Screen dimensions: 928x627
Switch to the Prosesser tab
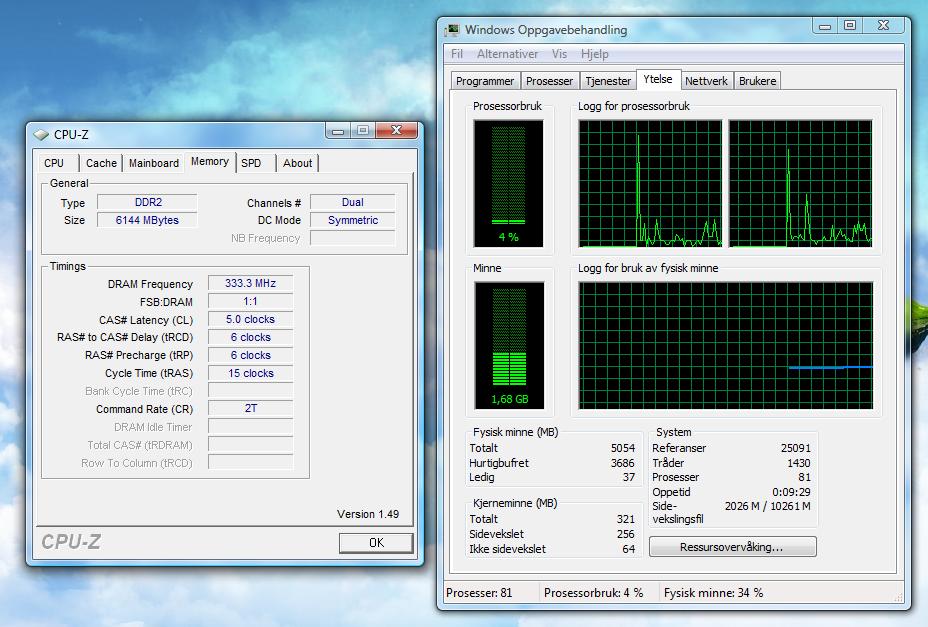(549, 81)
